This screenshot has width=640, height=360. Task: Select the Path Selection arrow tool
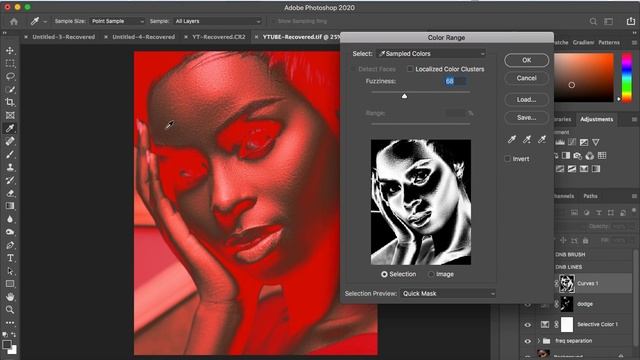(10, 271)
